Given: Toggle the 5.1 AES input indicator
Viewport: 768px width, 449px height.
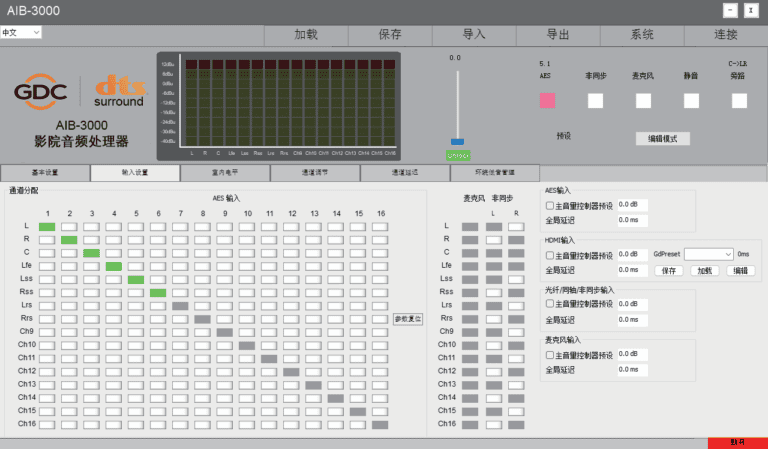Looking at the screenshot, I should coord(547,100).
